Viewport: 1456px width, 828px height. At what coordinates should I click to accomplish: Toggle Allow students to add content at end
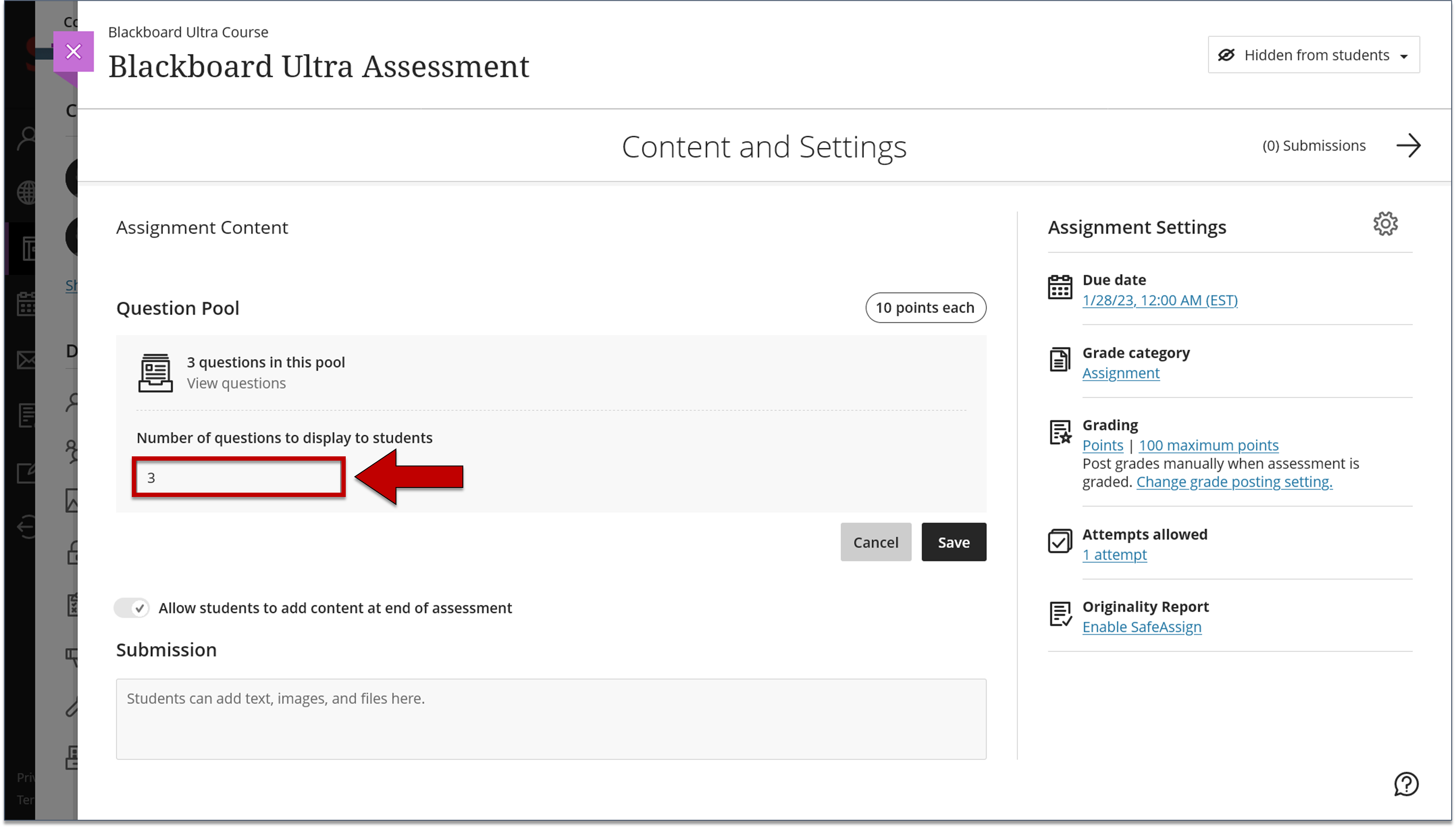(131, 607)
